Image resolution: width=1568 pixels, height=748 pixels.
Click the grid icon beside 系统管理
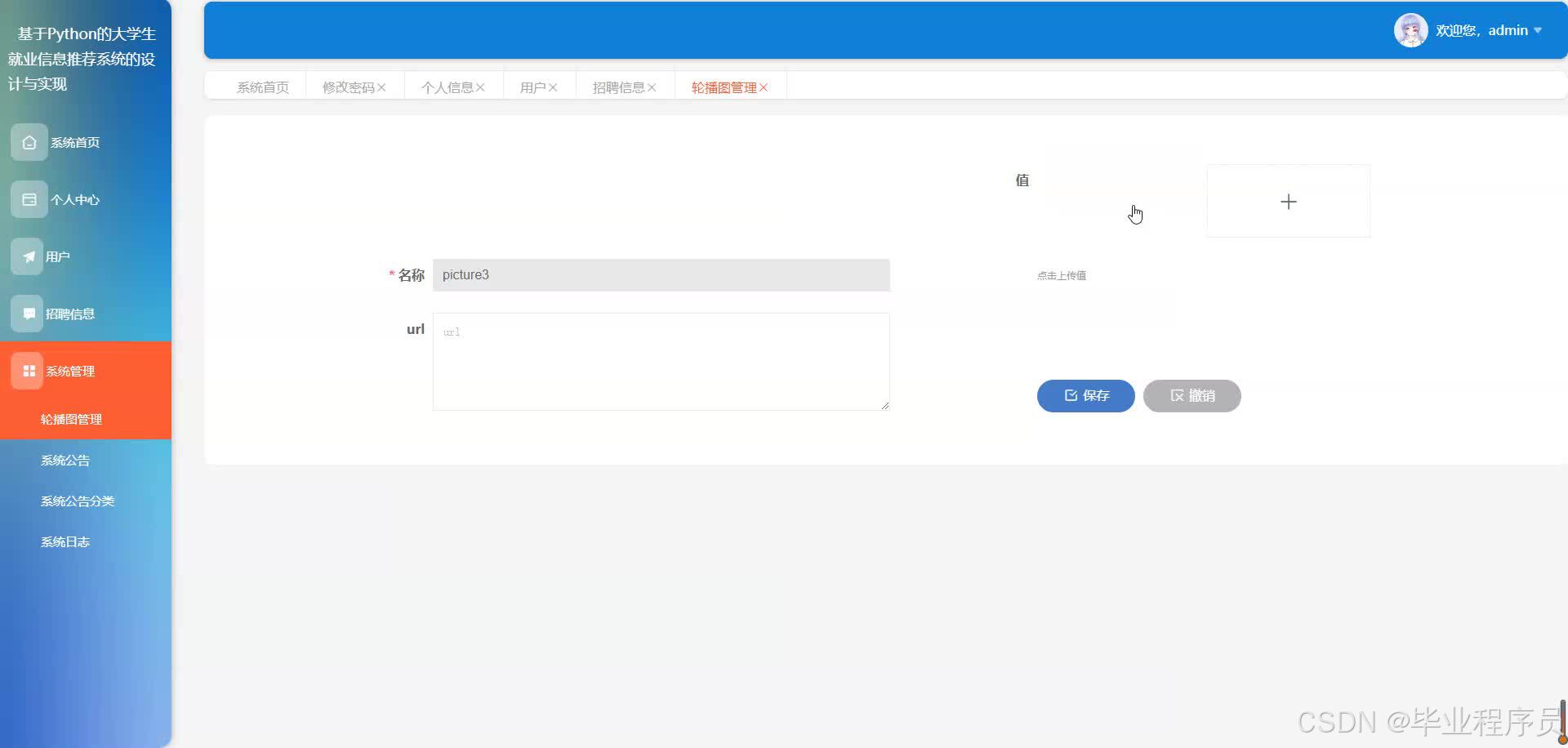[x=29, y=371]
